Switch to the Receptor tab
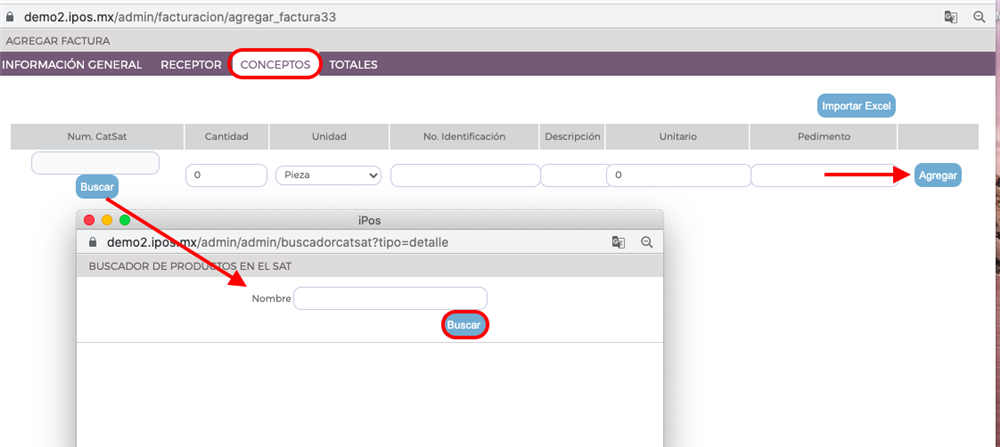 (191, 64)
